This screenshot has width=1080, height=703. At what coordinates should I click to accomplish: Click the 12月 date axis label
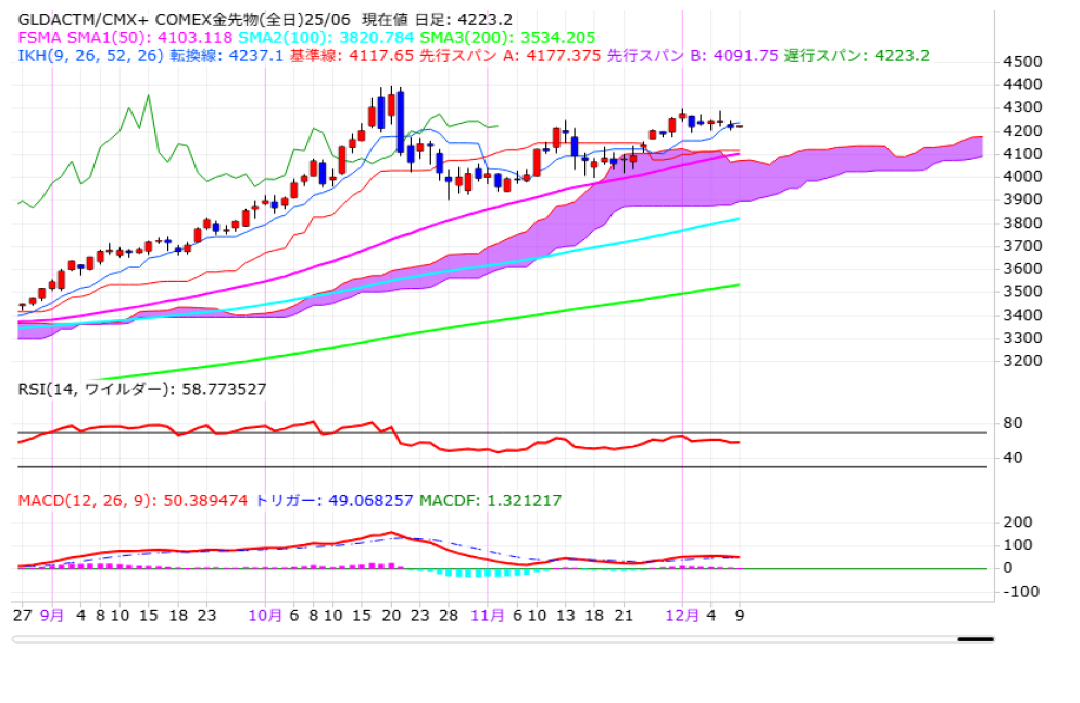[x=682, y=615]
